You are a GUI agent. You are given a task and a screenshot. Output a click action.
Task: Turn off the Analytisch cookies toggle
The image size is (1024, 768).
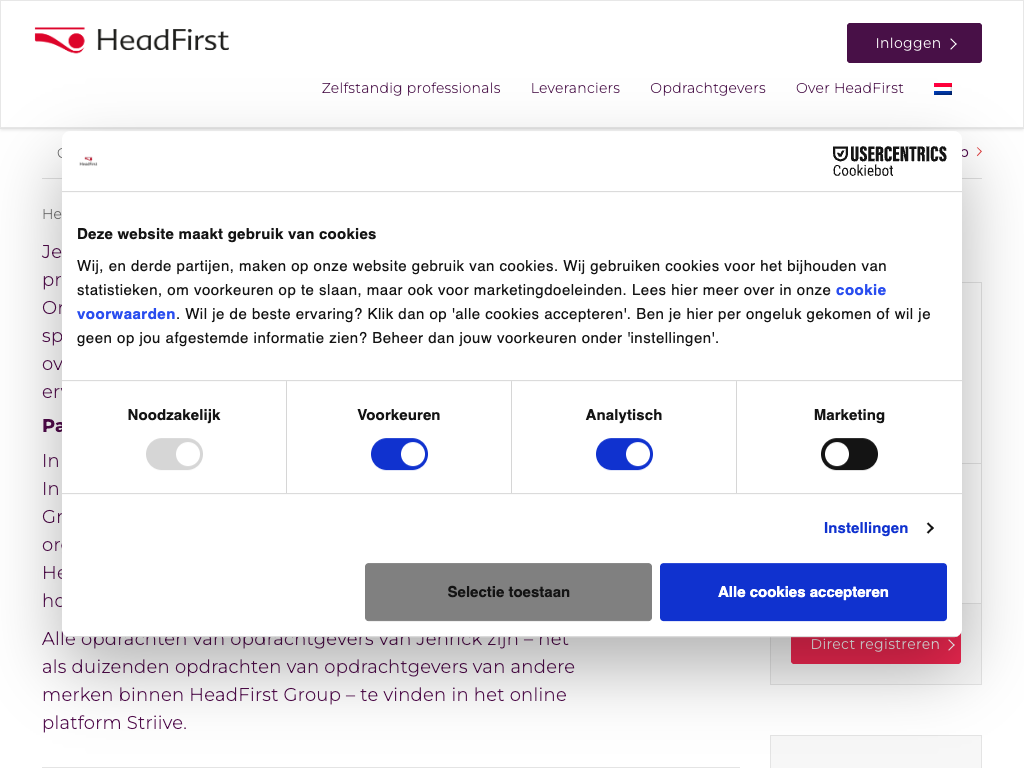click(624, 455)
